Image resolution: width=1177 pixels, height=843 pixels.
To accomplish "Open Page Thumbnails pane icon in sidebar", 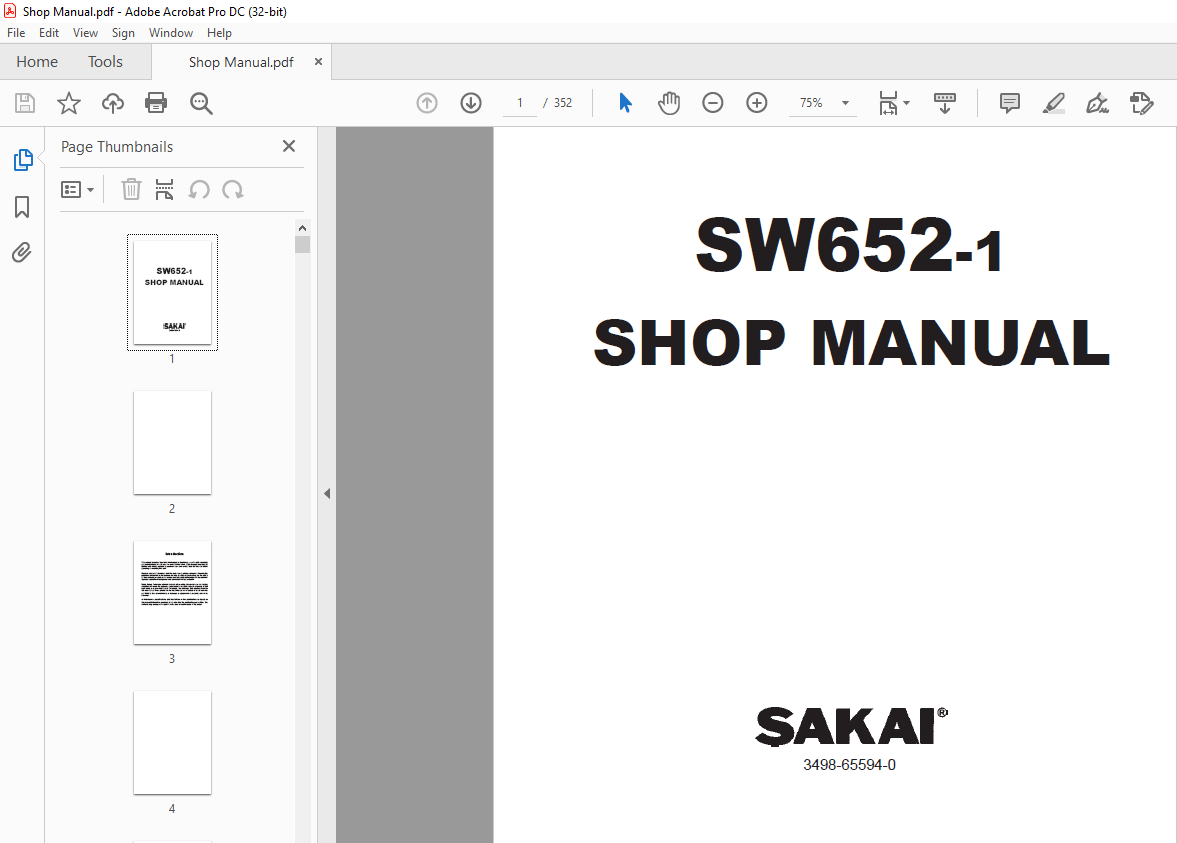I will [23, 160].
